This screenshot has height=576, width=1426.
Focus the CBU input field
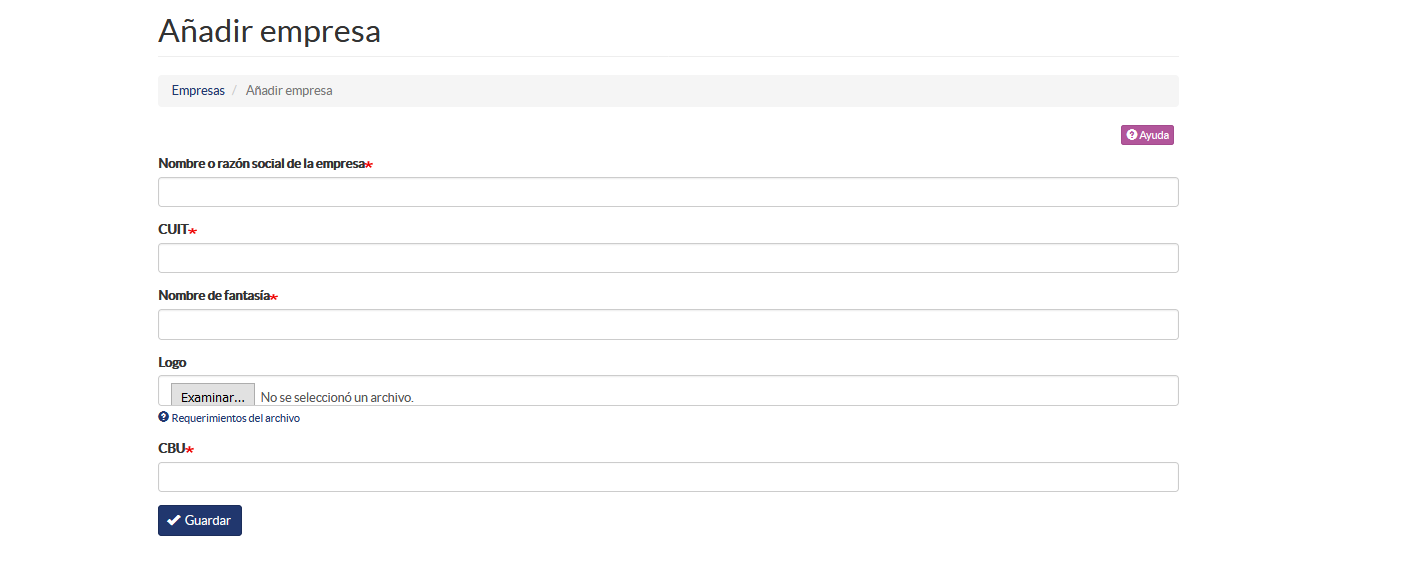(668, 477)
